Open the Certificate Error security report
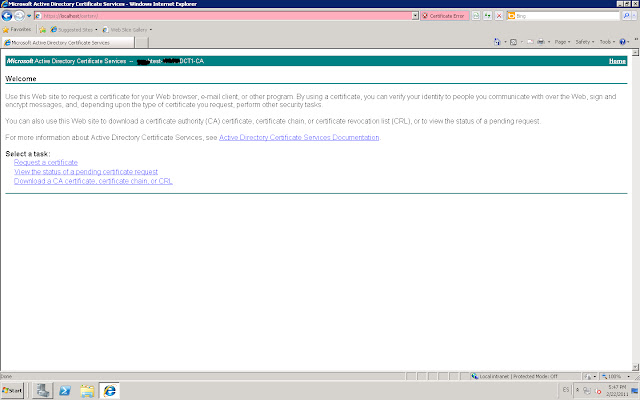 pyautogui.click(x=444, y=16)
